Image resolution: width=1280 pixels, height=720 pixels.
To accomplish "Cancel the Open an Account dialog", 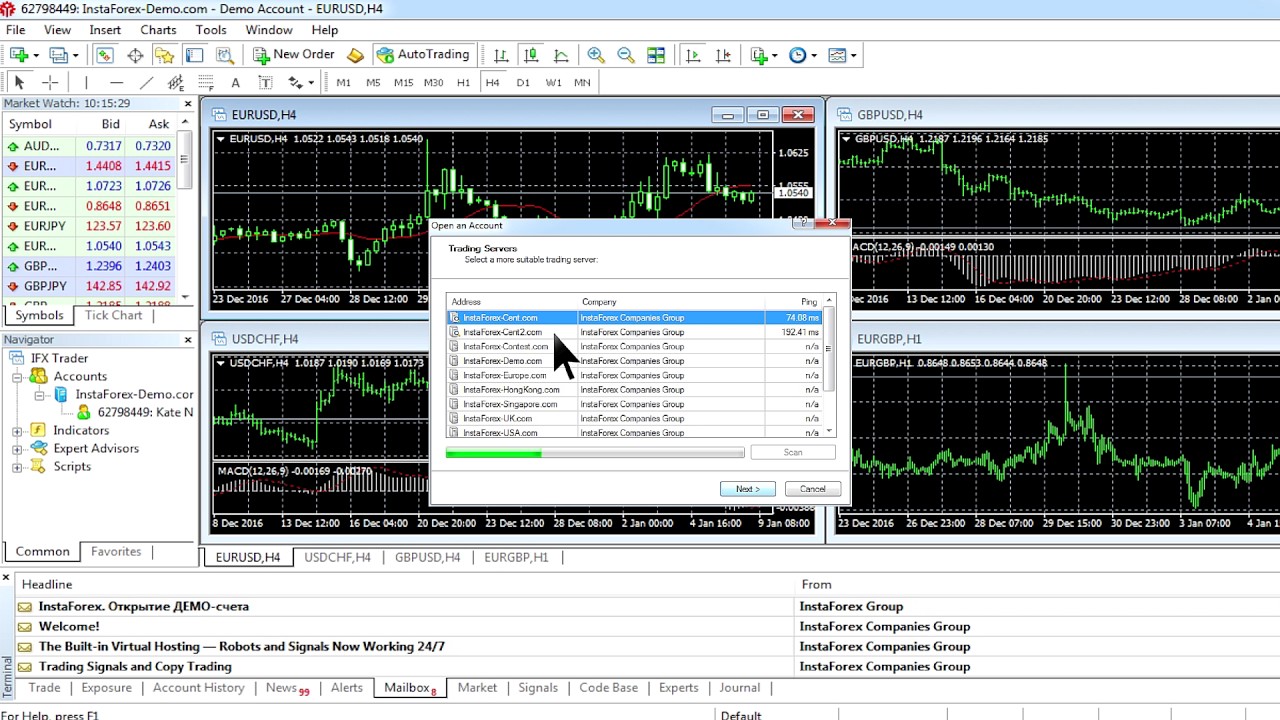I will (x=812, y=489).
